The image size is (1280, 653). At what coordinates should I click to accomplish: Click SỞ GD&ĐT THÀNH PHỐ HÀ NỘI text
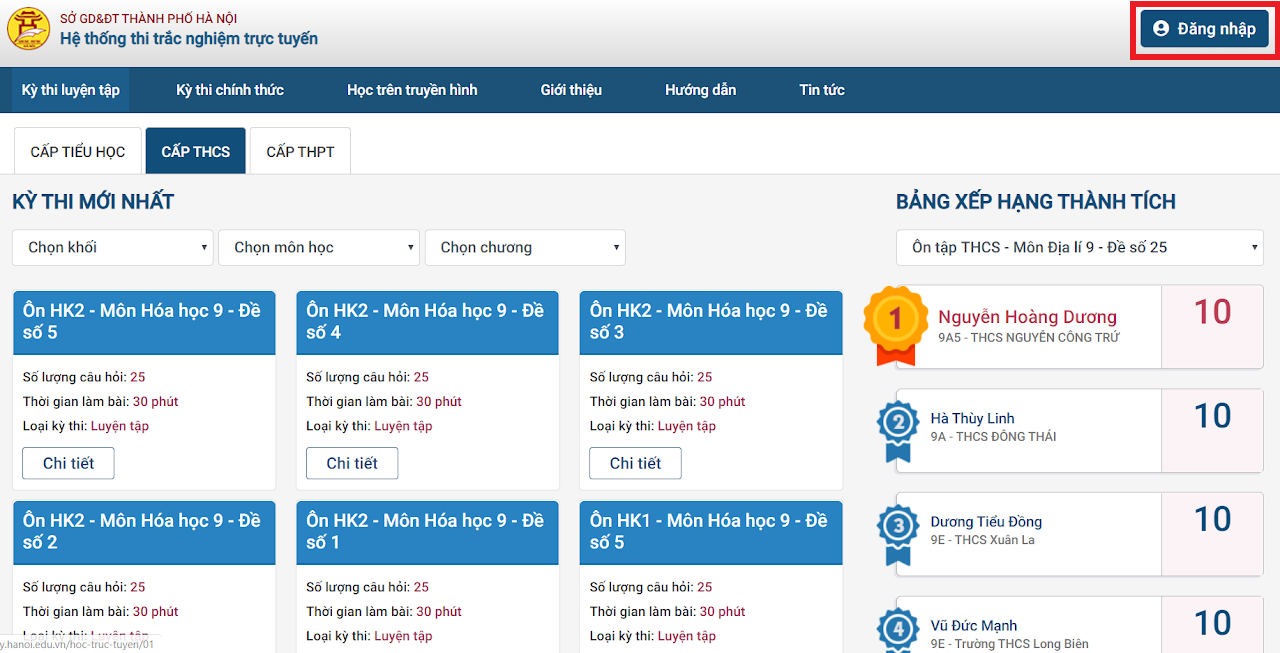[x=149, y=18]
